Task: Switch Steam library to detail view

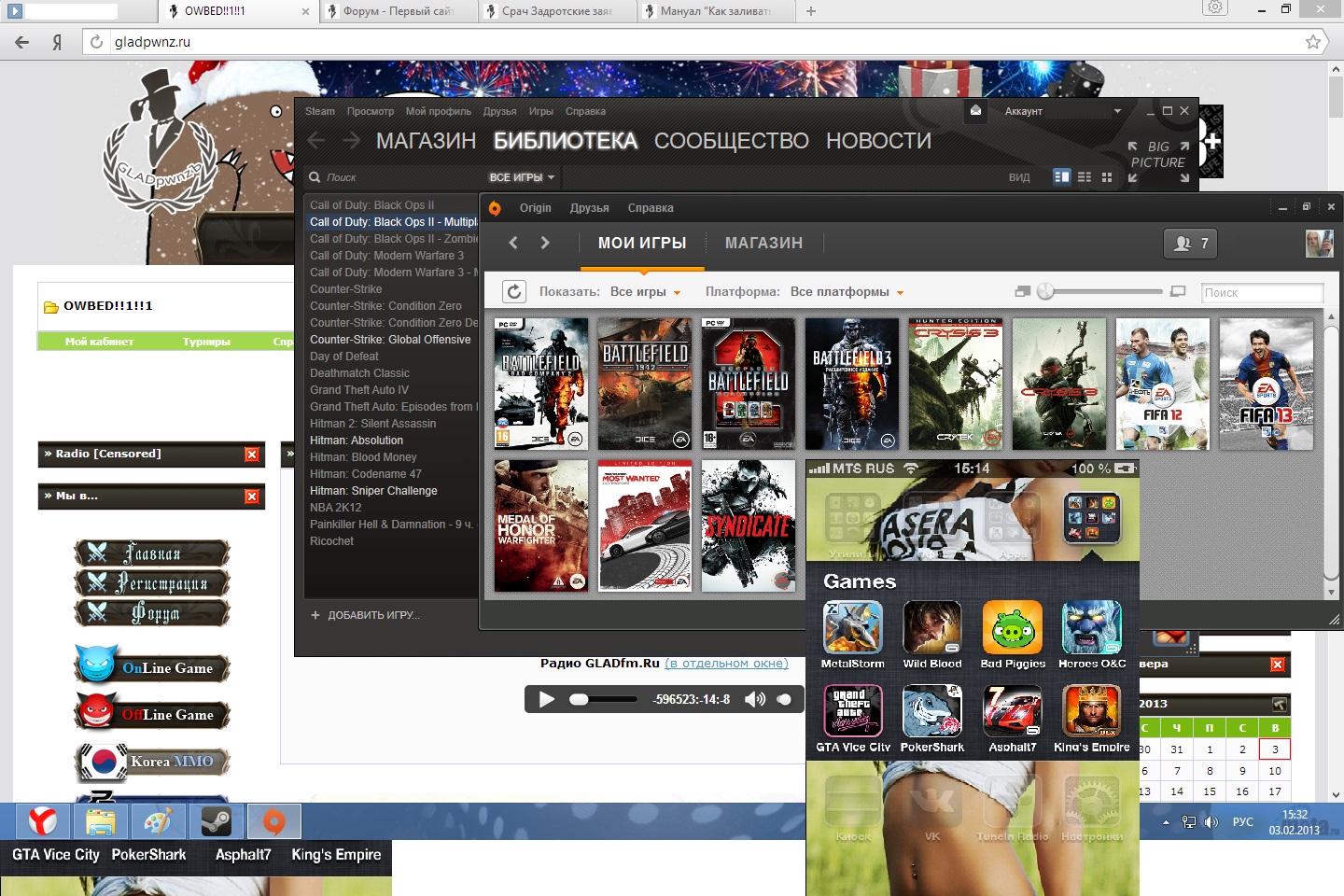Action: point(1062,176)
